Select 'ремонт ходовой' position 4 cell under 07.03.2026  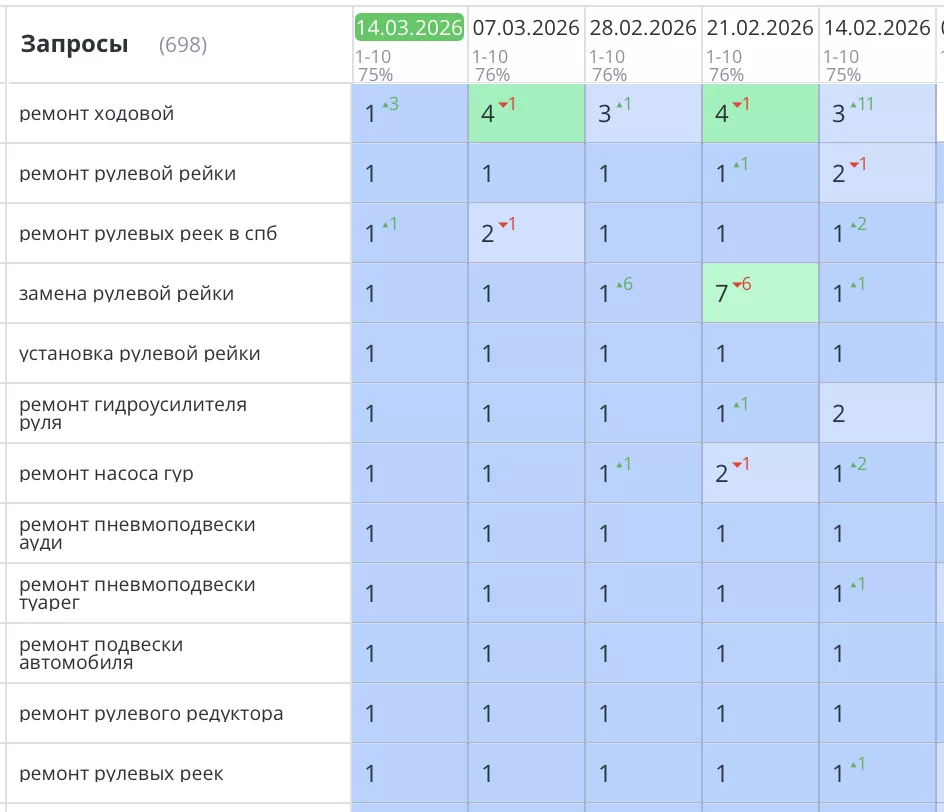pyautogui.click(x=526, y=114)
